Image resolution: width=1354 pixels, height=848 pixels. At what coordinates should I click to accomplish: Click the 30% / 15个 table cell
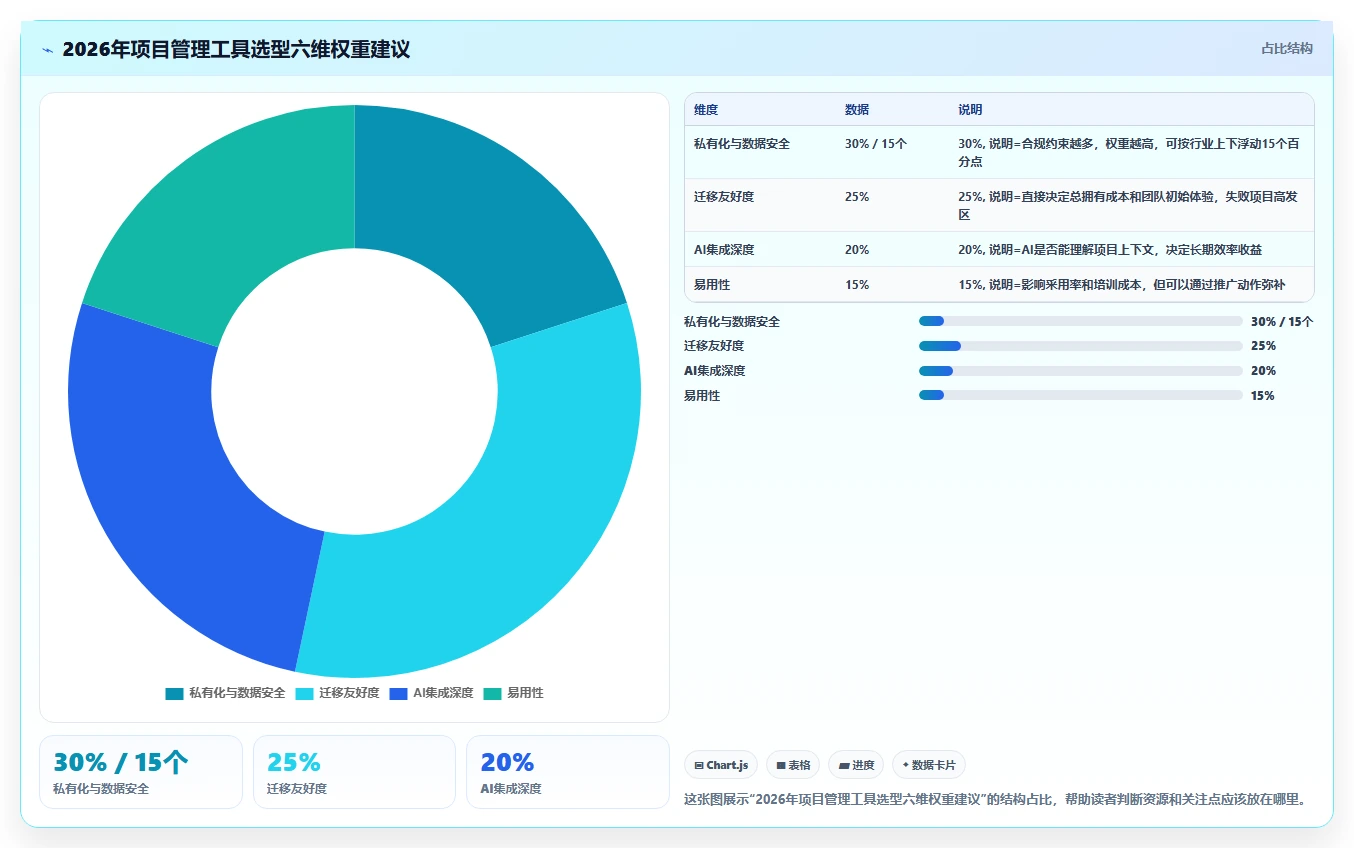(x=876, y=144)
